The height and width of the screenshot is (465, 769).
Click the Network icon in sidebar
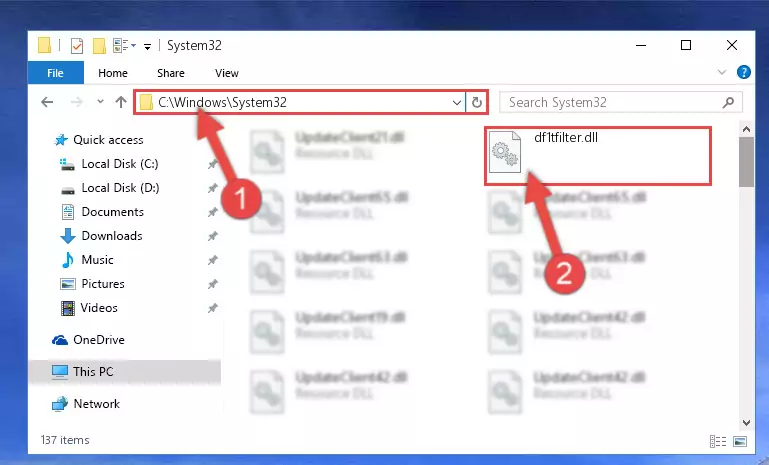[x=60, y=404]
